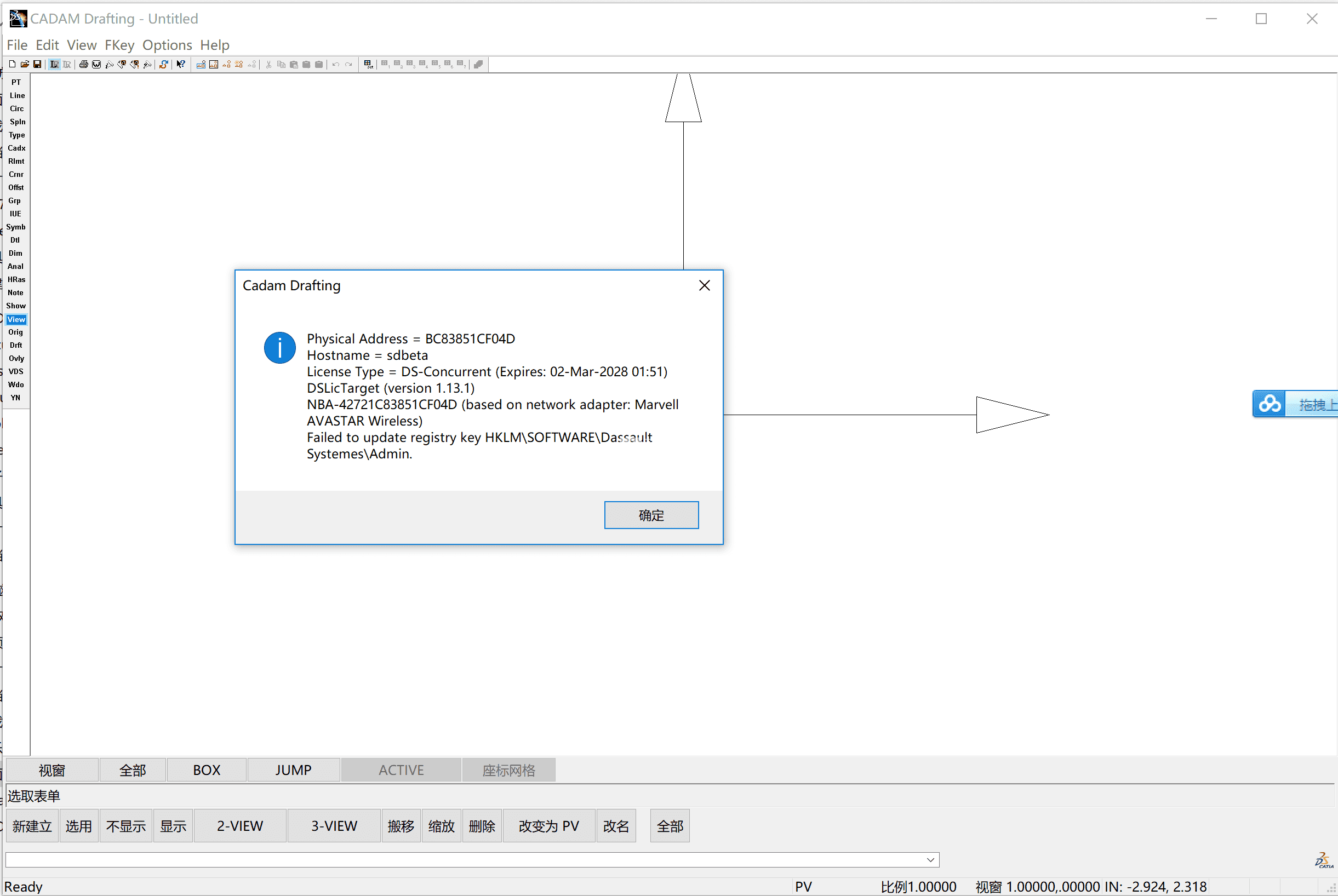Viewport: 1338px width, 896px height.
Task: Click the Open folder toolbar icon
Action: coord(25,64)
